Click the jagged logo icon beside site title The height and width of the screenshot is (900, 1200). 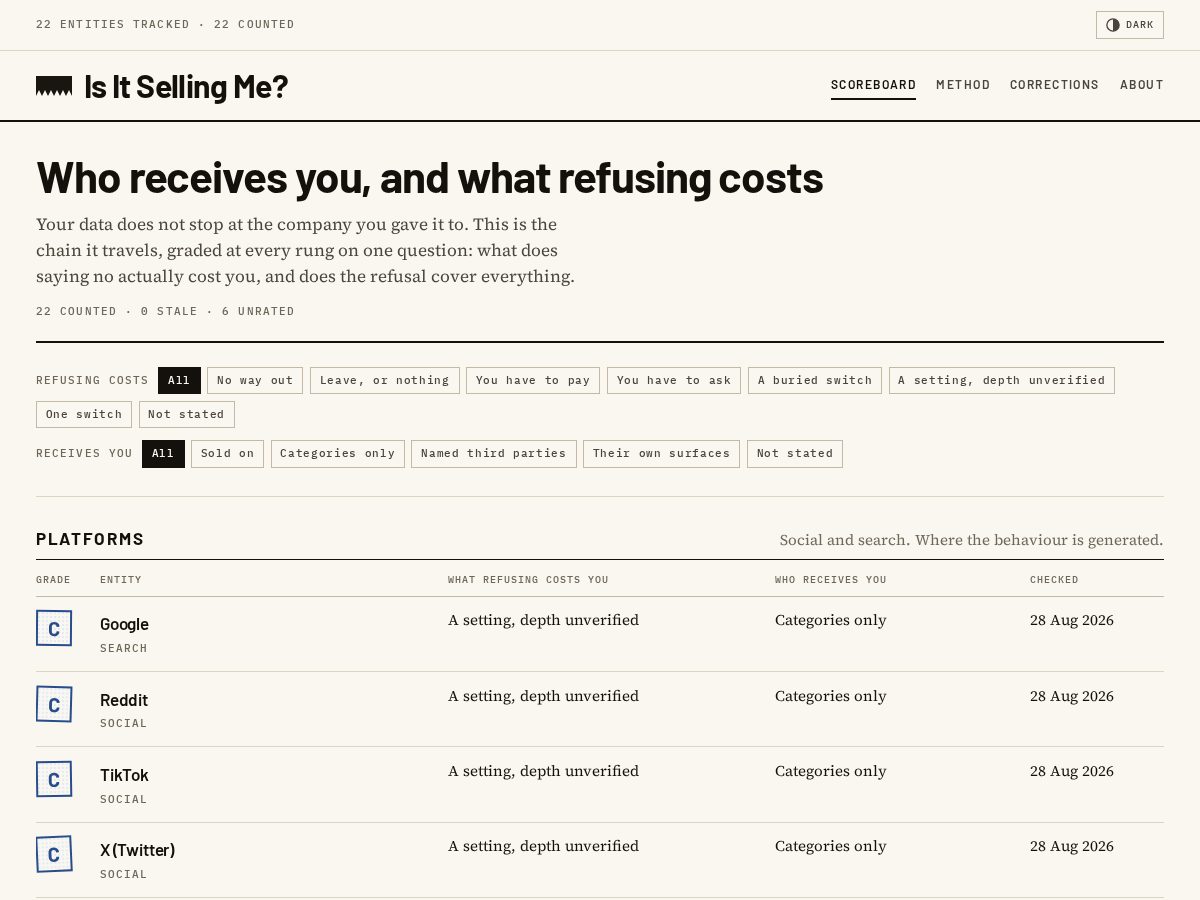pyautogui.click(x=54, y=86)
